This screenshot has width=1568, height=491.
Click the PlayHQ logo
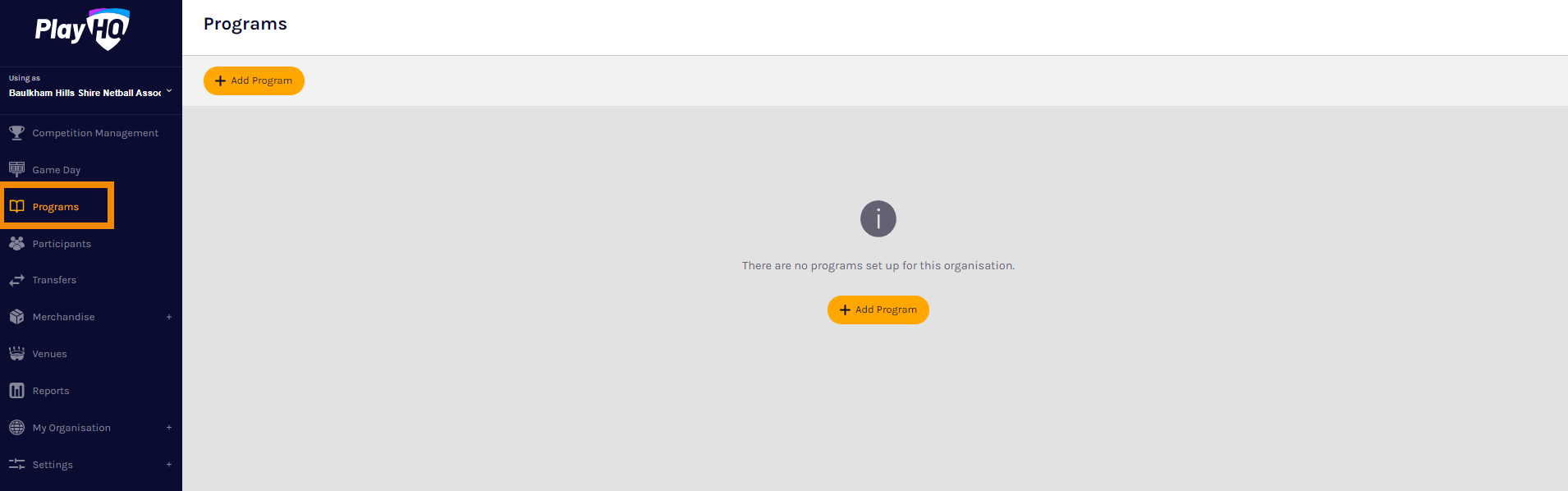82,30
